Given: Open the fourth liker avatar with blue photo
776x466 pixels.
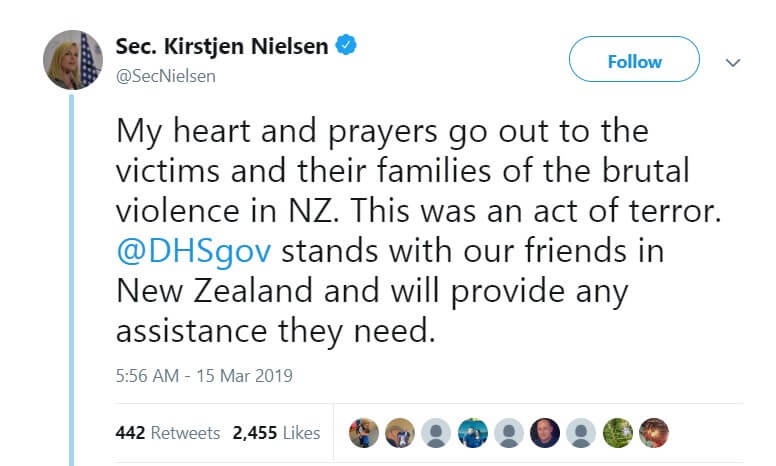Looking at the screenshot, I should click(x=472, y=432).
